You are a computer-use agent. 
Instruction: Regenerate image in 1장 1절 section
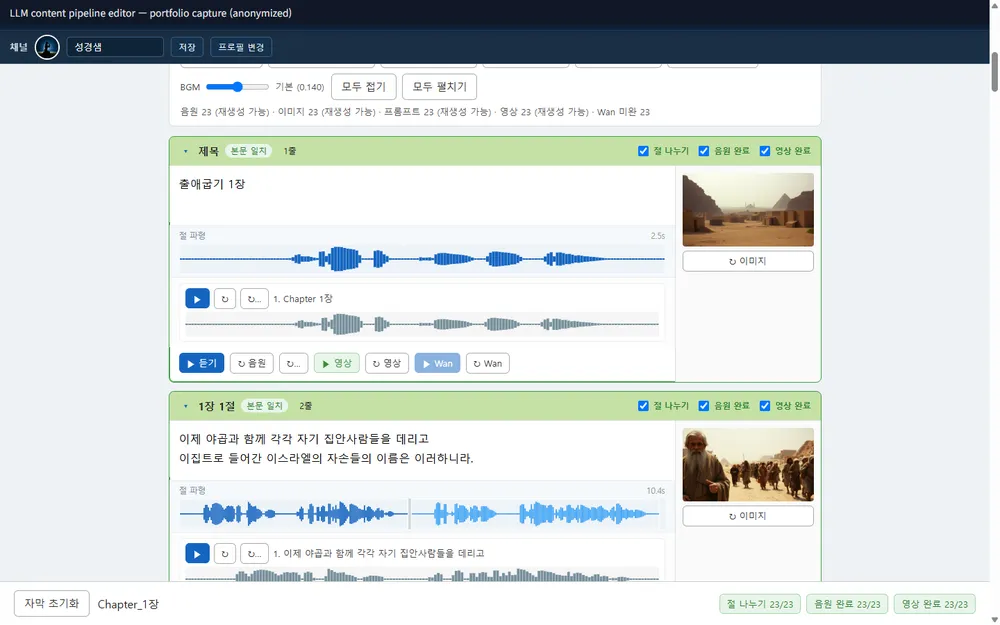tap(748, 516)
